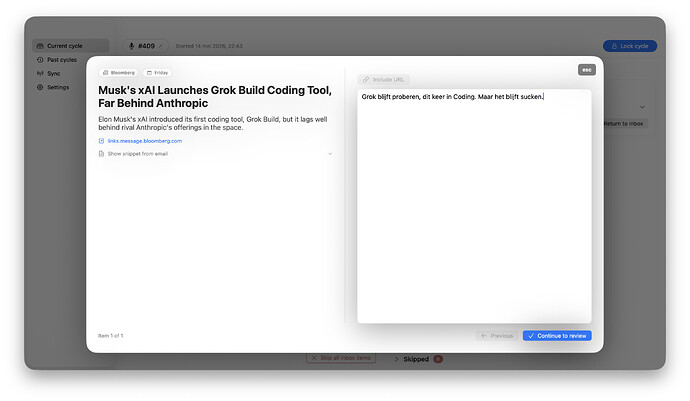The height and width of the screenshot is (401, 690).
Task: Open the #409 cycle dropdown
Action: point(146,46)
